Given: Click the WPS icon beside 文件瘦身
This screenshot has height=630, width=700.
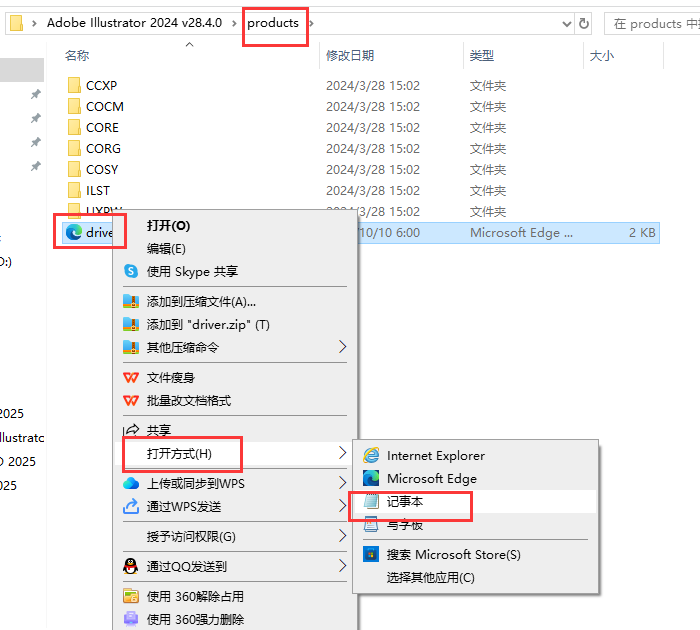Looking at the screenshot, I should (131, 378).
